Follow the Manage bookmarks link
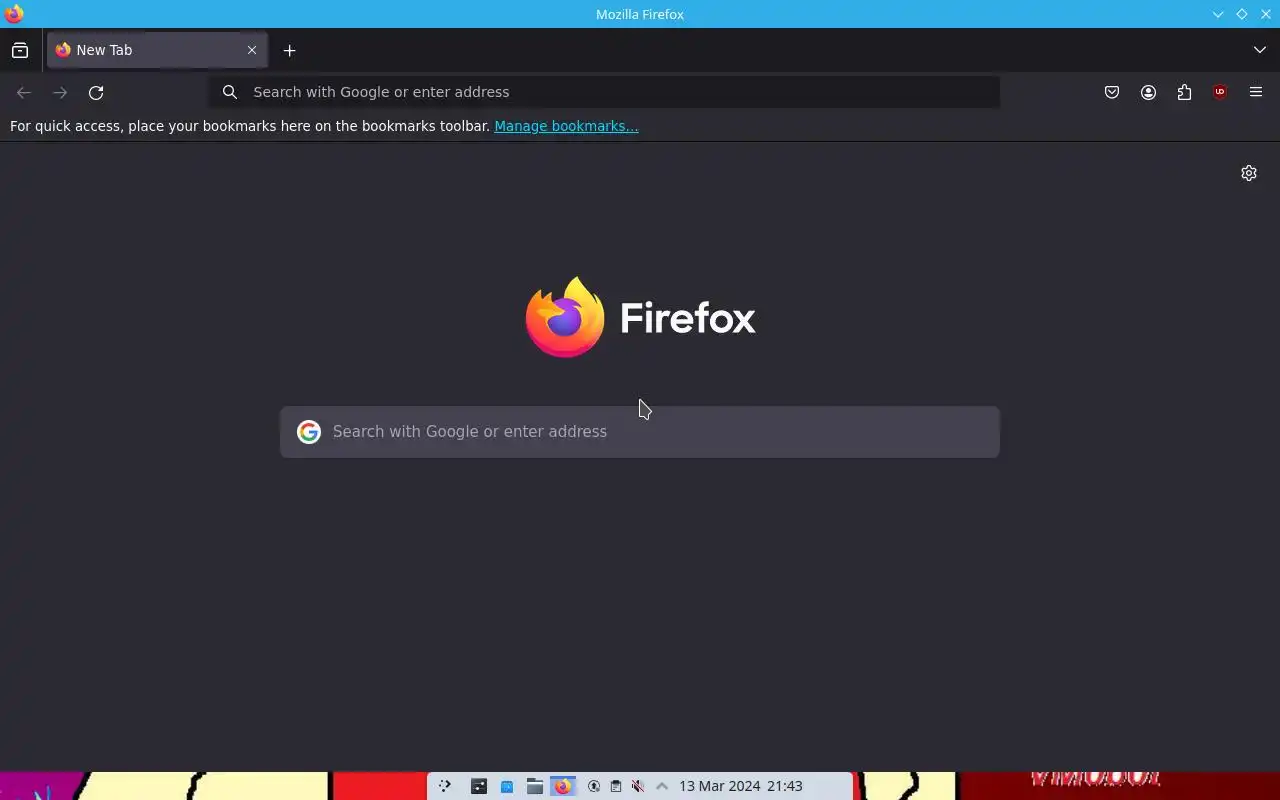 point(566,126)
